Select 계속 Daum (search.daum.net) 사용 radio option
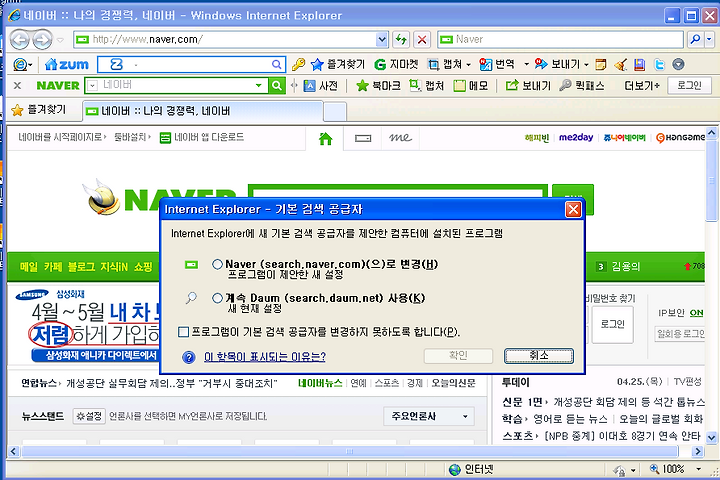The width and height of the screenshot is (720, 480). coord(217,298)
